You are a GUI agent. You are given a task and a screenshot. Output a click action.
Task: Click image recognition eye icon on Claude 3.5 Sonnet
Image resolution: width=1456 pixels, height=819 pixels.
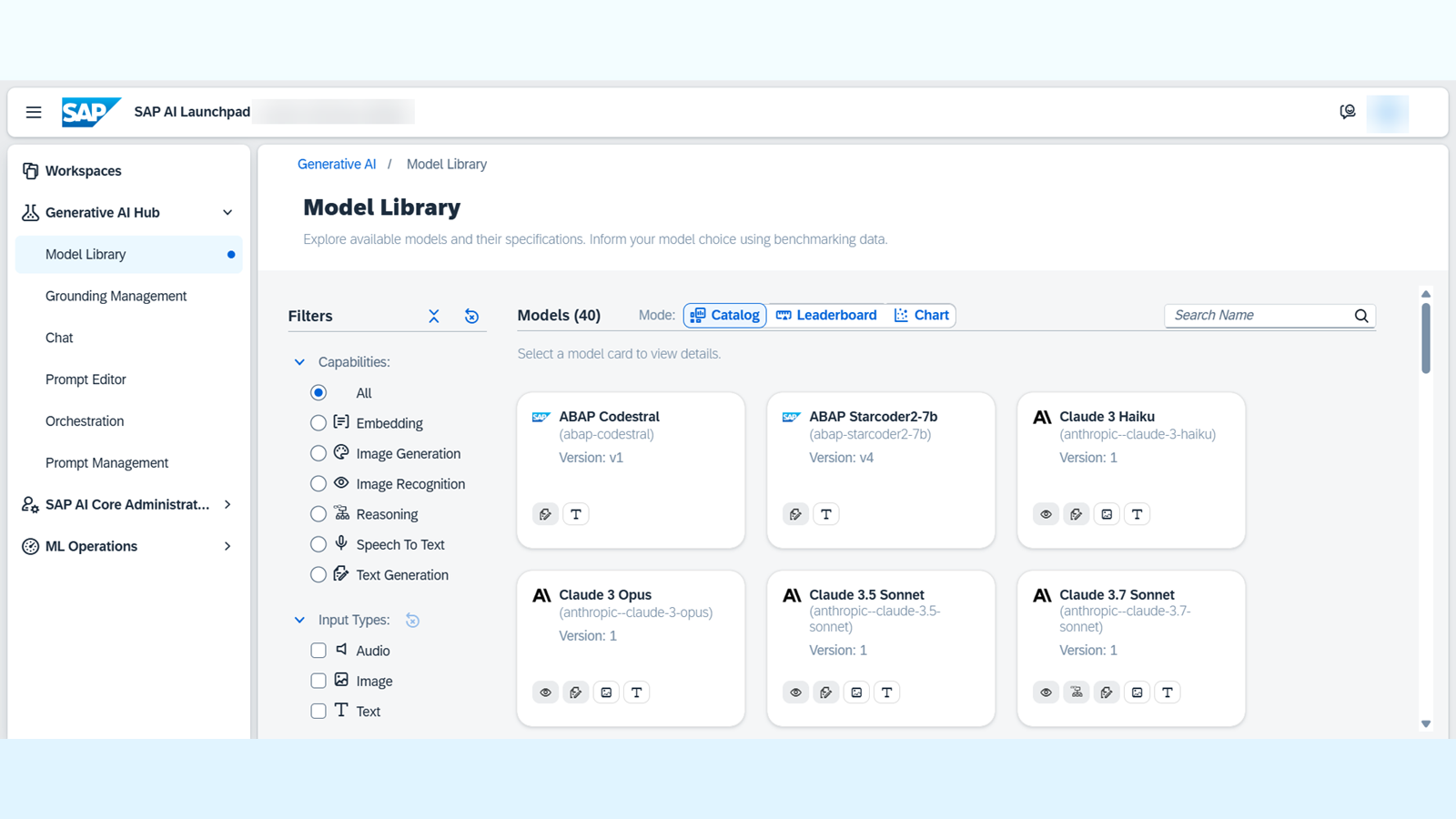[795, 693]
